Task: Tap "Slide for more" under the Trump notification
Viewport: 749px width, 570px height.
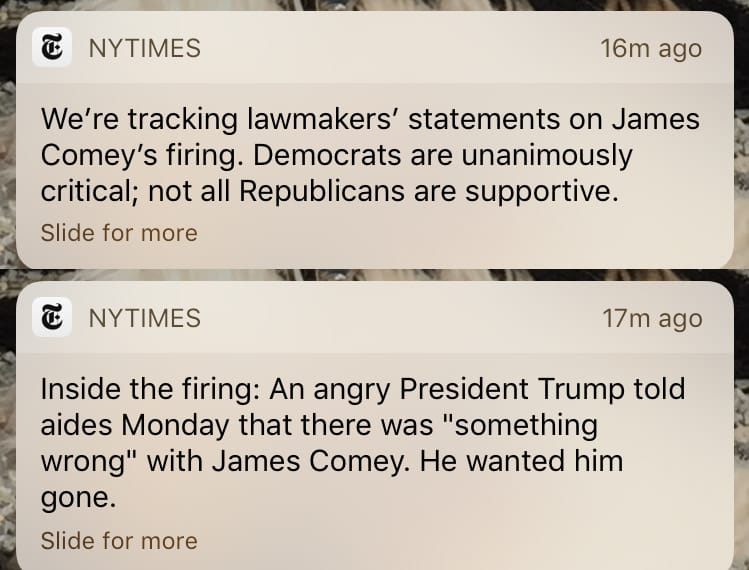Action: (x=119, y=541)
